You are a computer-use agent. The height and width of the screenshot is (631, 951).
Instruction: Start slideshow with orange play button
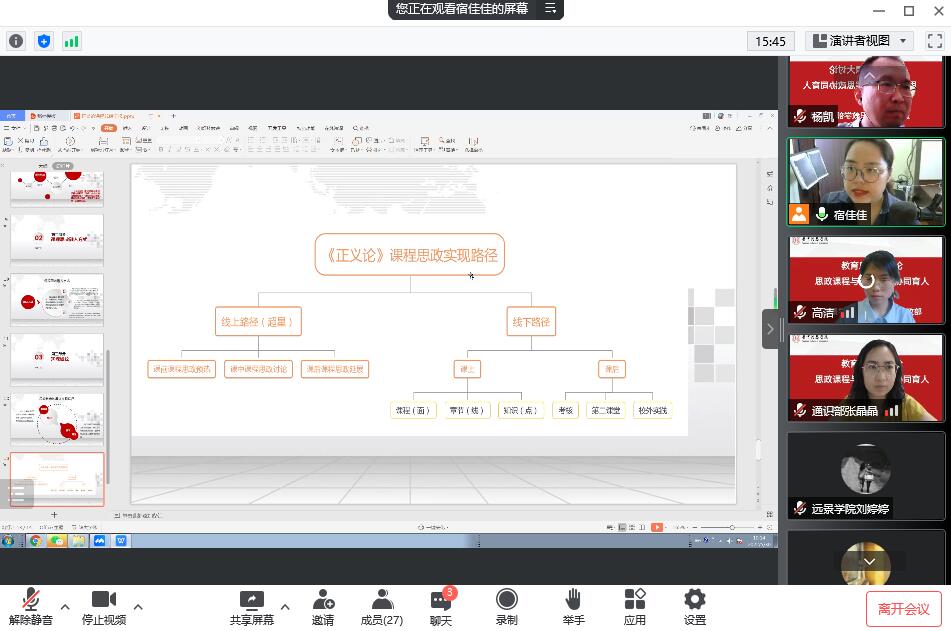point(657,527)
